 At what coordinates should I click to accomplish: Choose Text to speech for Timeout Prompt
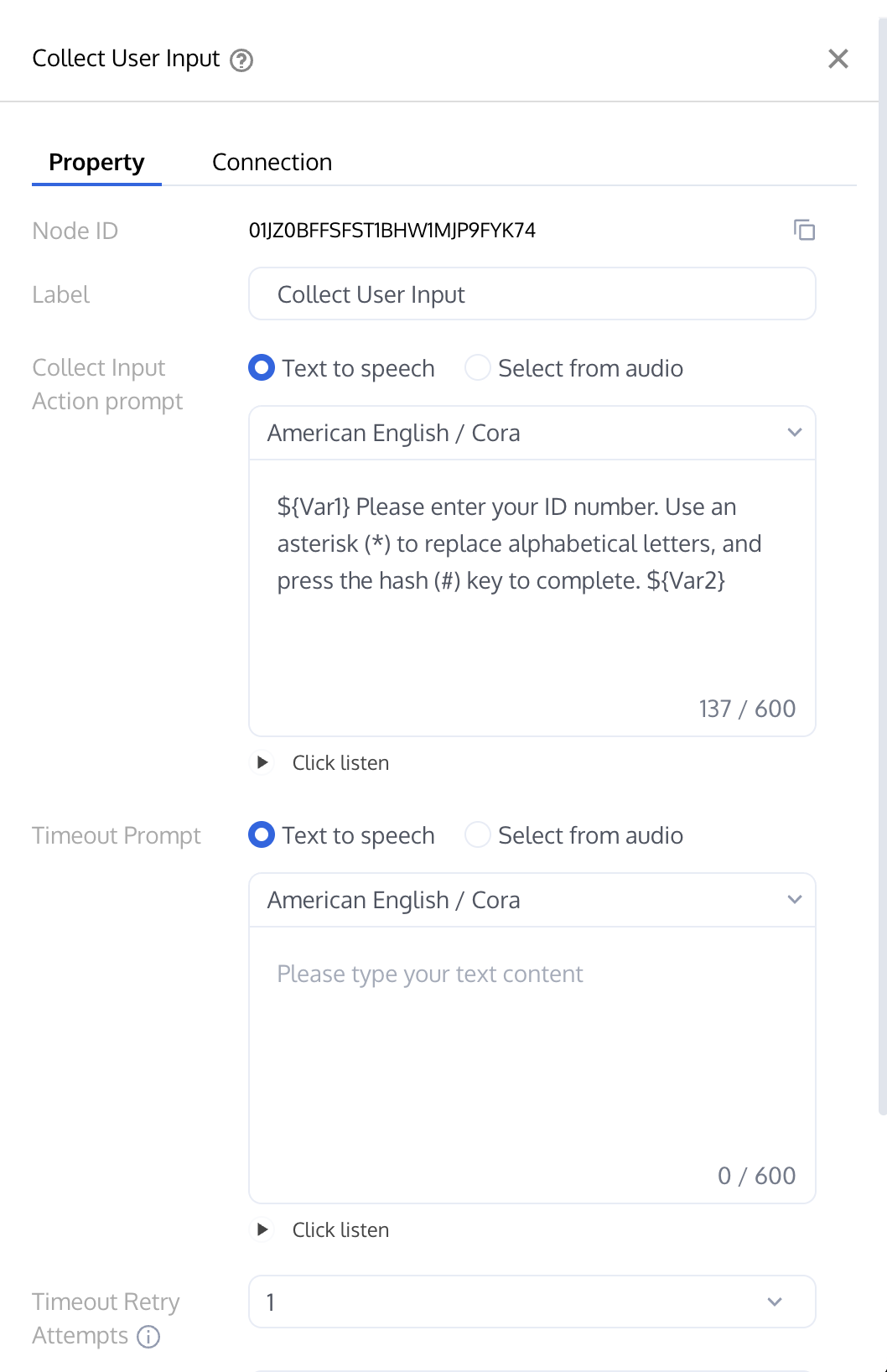point(262,835)
